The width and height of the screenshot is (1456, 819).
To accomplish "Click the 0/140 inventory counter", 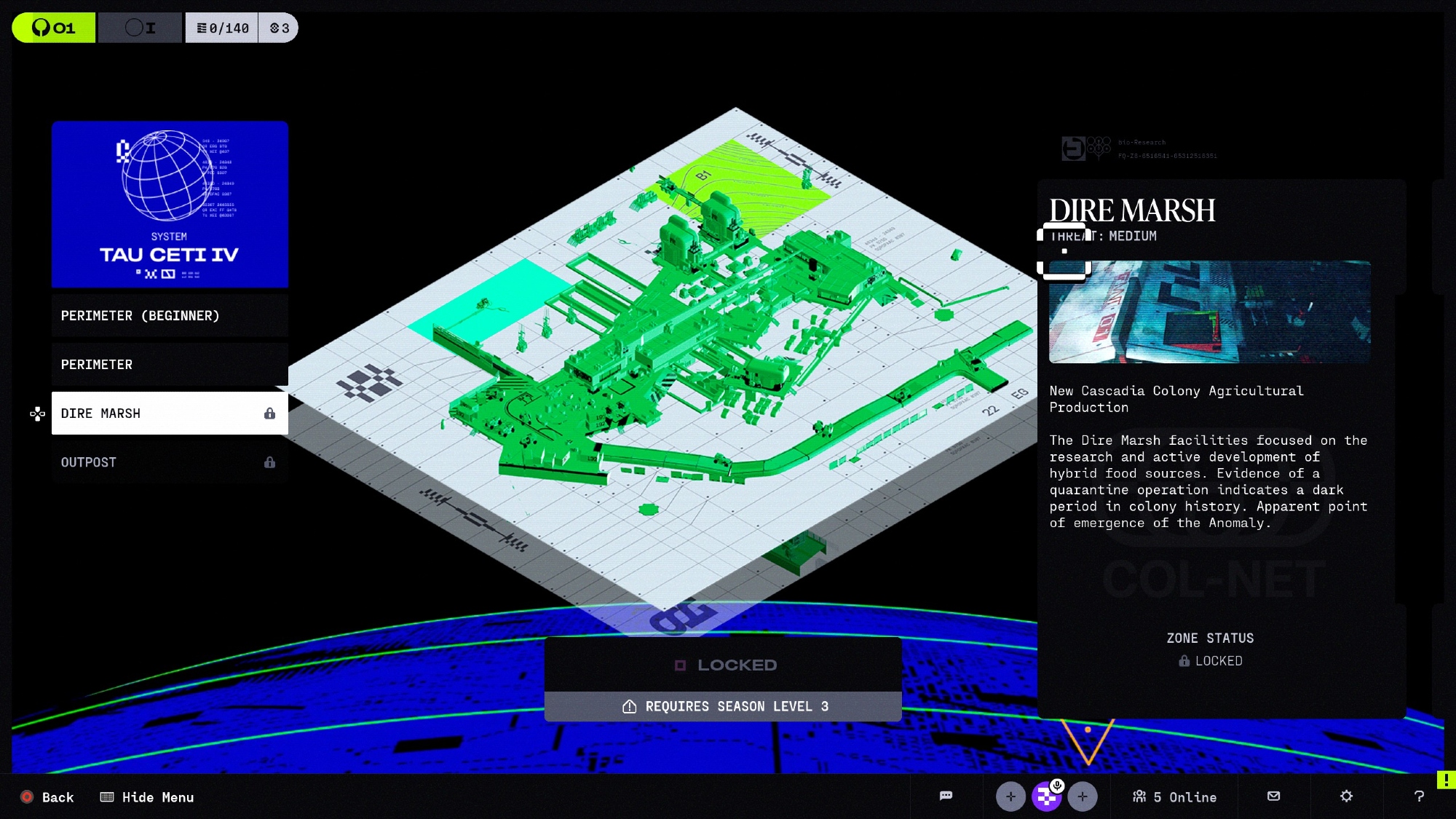I will point(222,28).
